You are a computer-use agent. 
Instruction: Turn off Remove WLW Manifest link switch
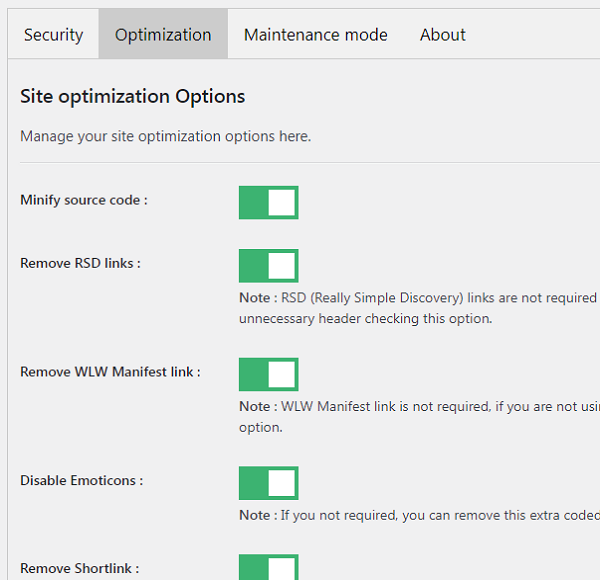[268, 375]
